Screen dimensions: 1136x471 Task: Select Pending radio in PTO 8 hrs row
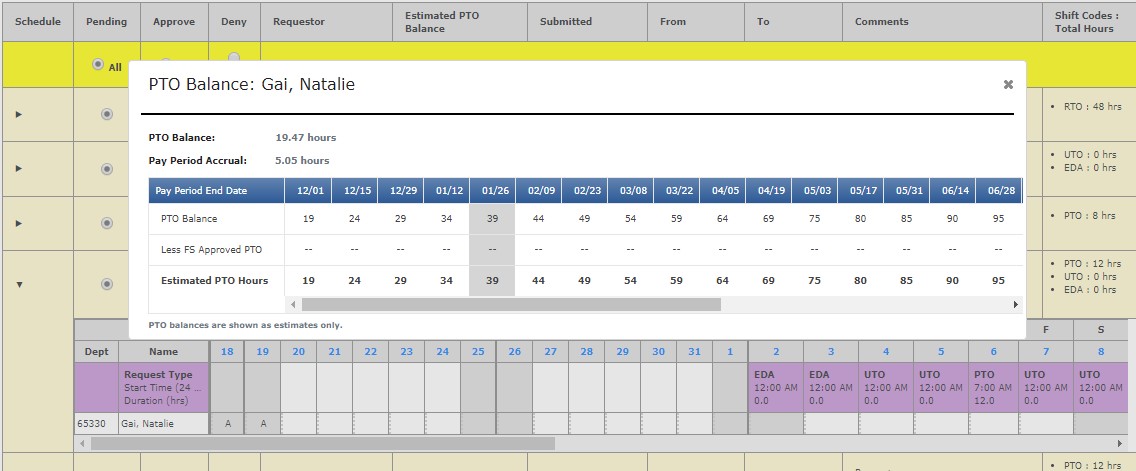pyautogui.click(x=107, y=223)
